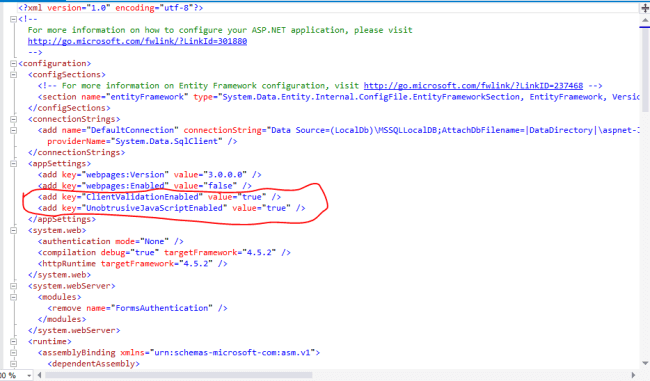Click the horizontal scrollbar left arrow

[x=39, y=375]
